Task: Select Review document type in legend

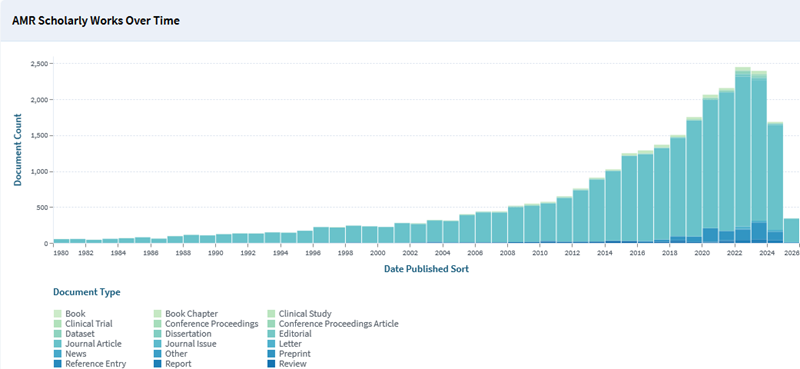Action: [287, 364]
